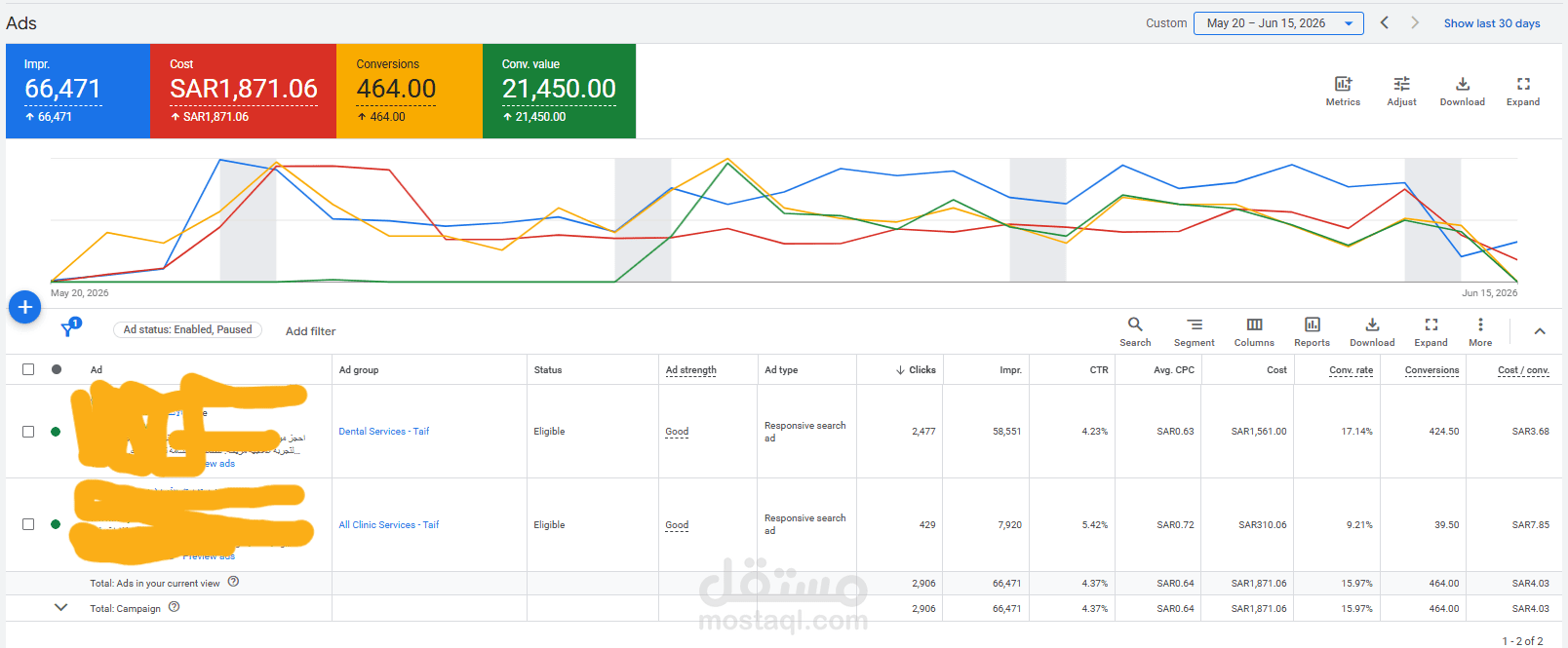
Task: Open the blue Impr. scorecard dropdown
Action: [78, 91]
